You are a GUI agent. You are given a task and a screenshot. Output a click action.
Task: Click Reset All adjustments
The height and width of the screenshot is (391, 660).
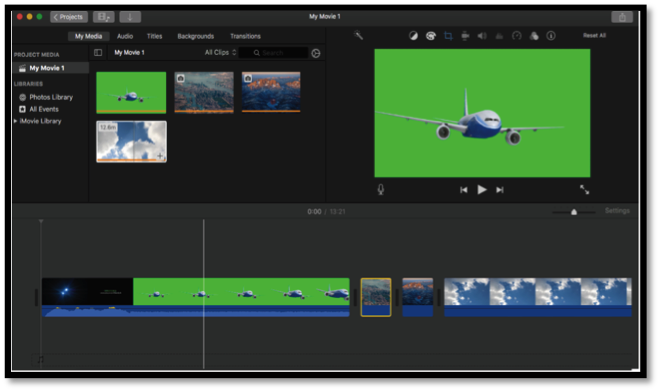[594, 35]
